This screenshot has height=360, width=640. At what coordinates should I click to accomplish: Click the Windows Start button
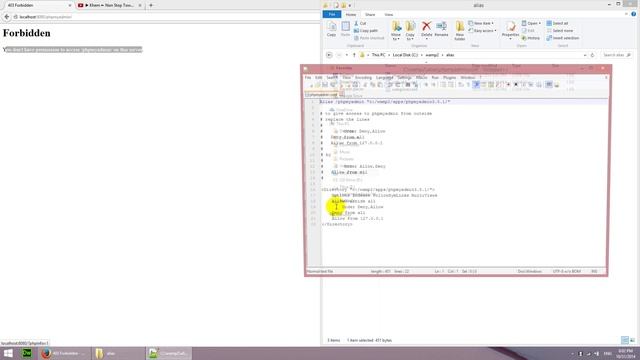[x=8, y=353]
